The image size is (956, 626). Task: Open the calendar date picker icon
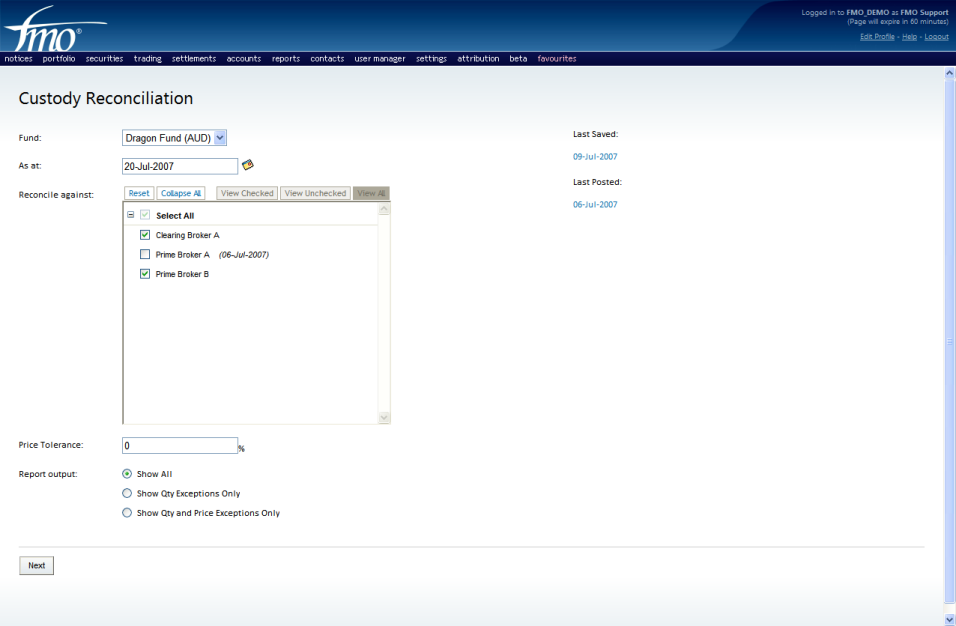pos(248,165)
